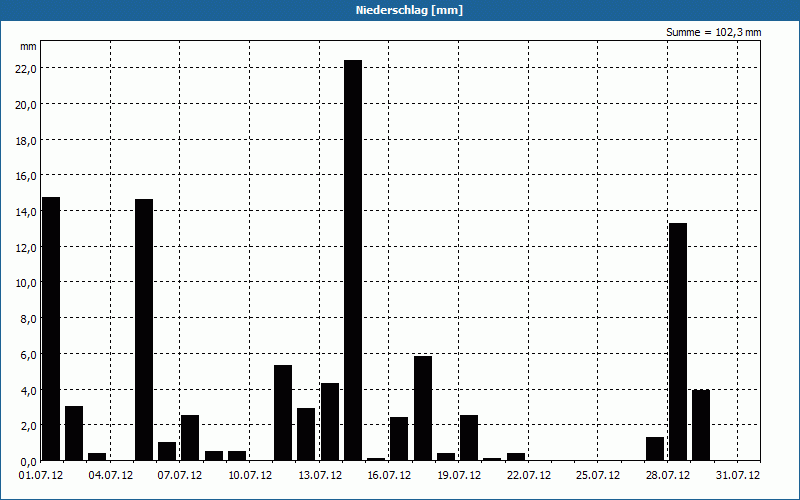
Task: Click the x-axis date '25.07.12'
Action: [x=598, y=476]
